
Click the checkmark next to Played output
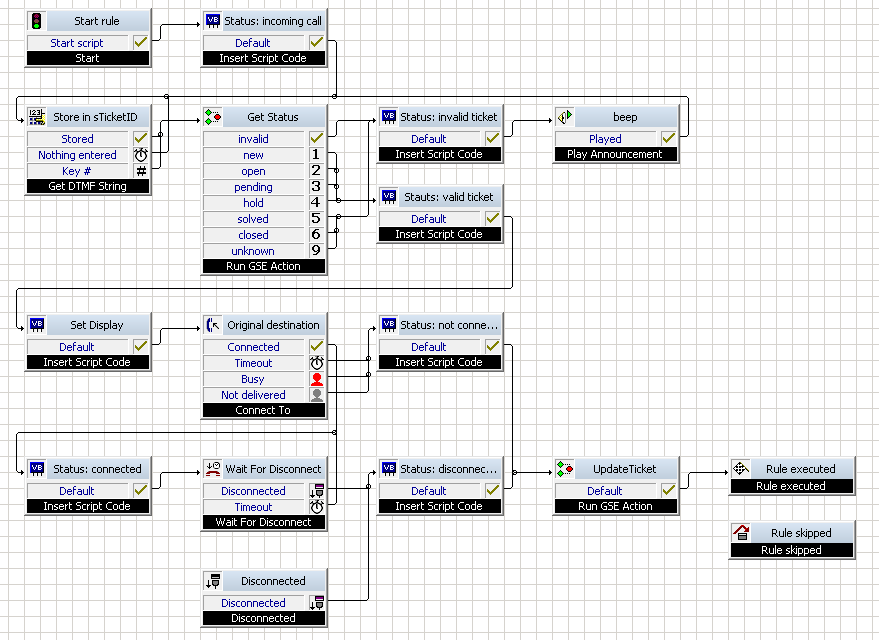click(x=668, y=138)
